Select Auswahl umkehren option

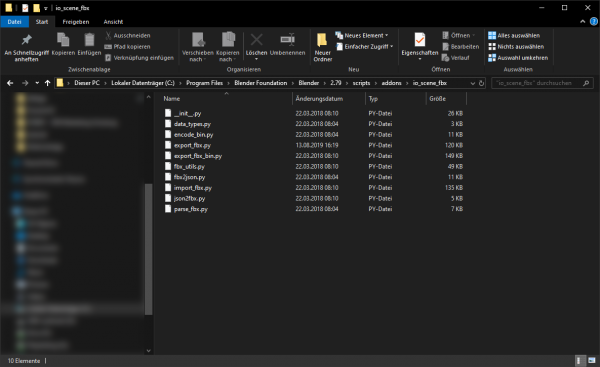pyautogui.click(x=518, y=58)
